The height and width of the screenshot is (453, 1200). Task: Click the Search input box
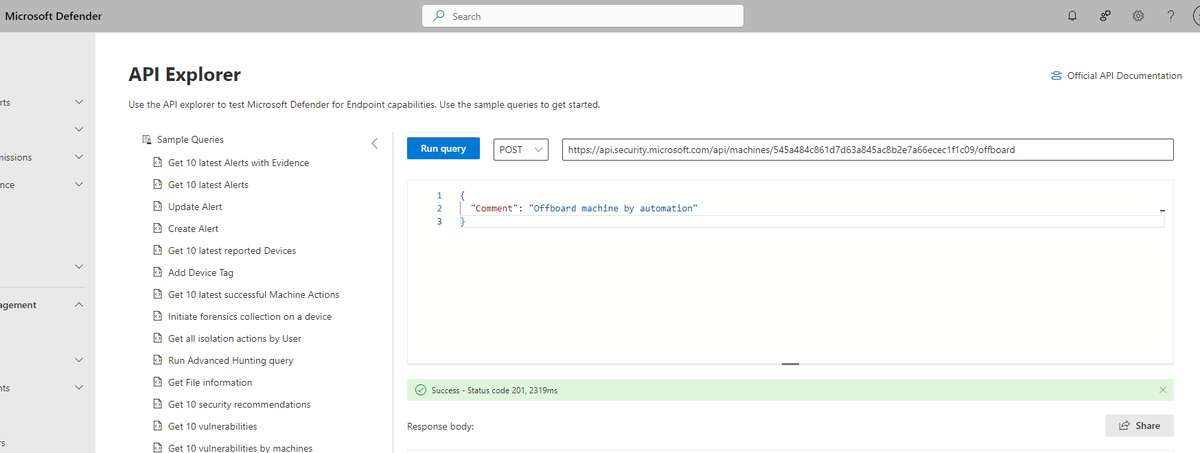[x=583, y=16]
